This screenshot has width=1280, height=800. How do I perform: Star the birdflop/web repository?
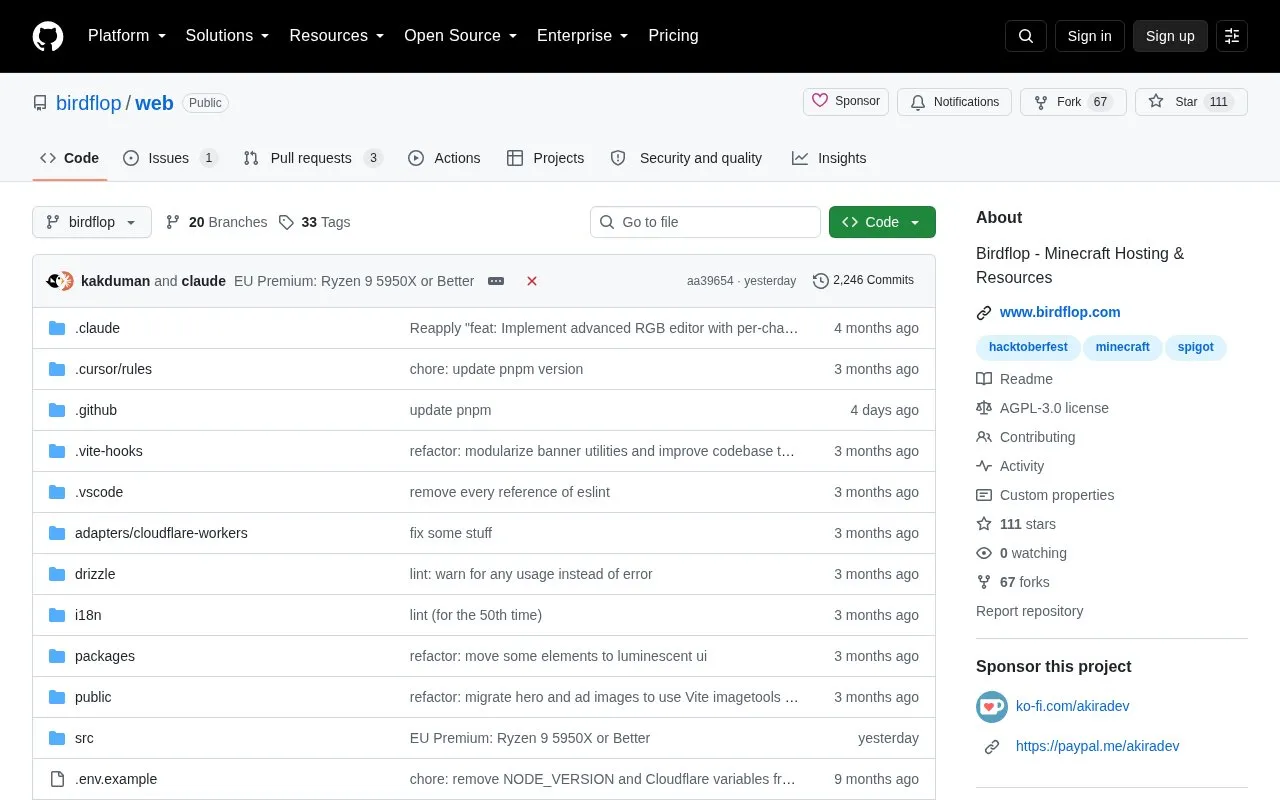[1191, 102]
